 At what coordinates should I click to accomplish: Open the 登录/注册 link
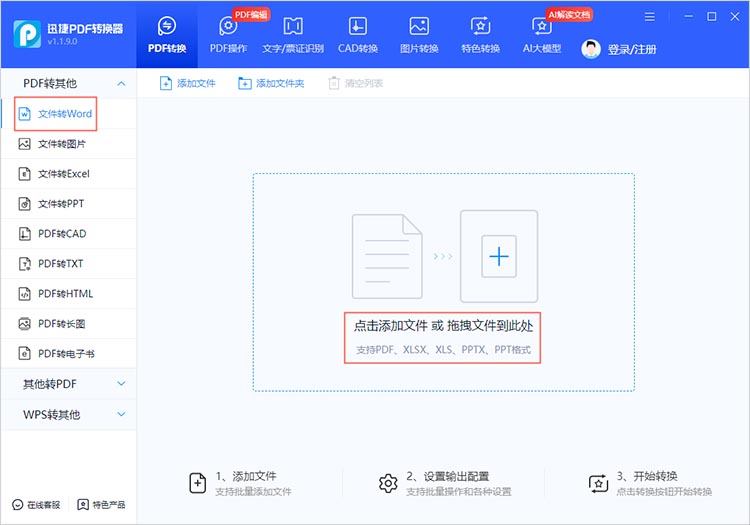632,49
